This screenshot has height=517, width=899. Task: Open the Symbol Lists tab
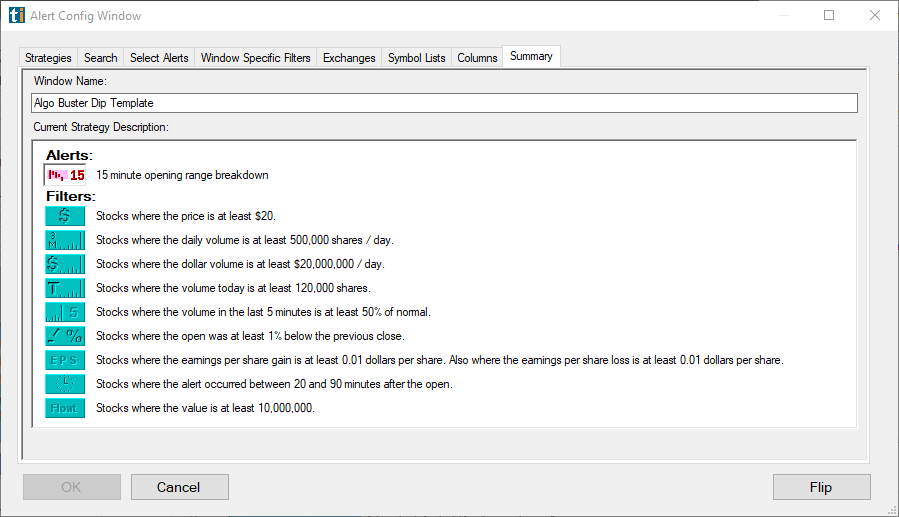pos(416,58)
